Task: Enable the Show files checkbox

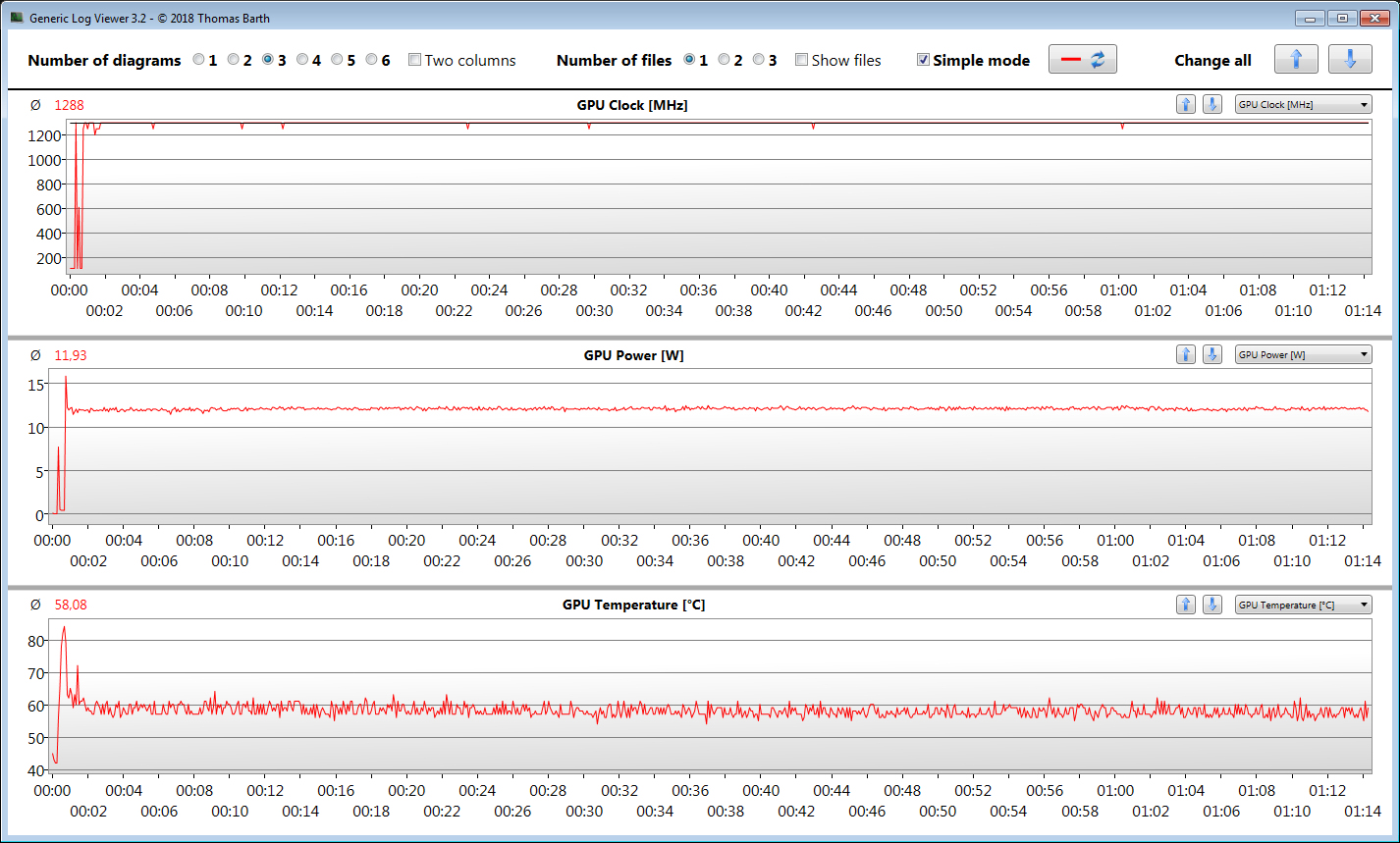Action: click(801, 60)
